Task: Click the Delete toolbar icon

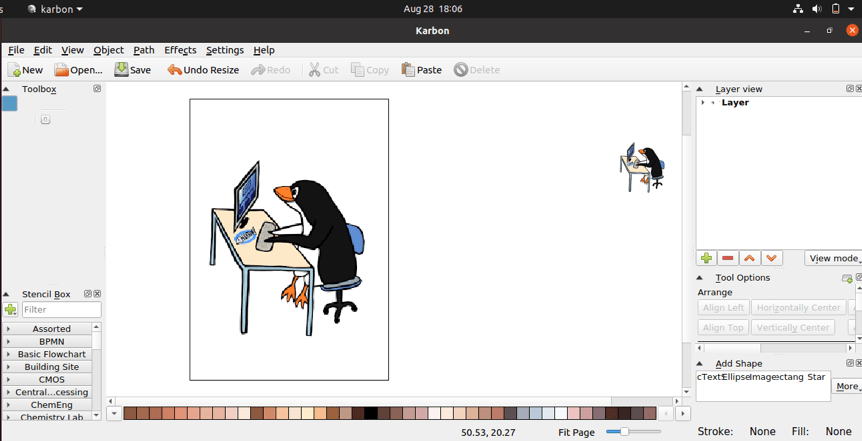Action: pyautogui.click(x=461, y=70)
